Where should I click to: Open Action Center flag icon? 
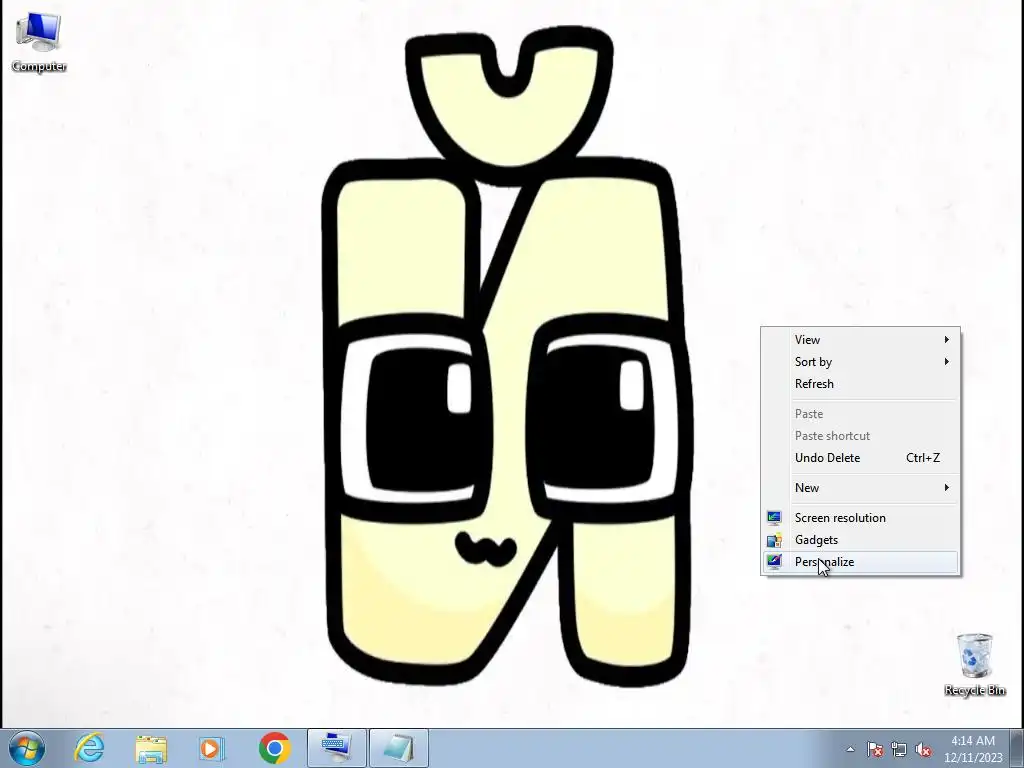875,749
